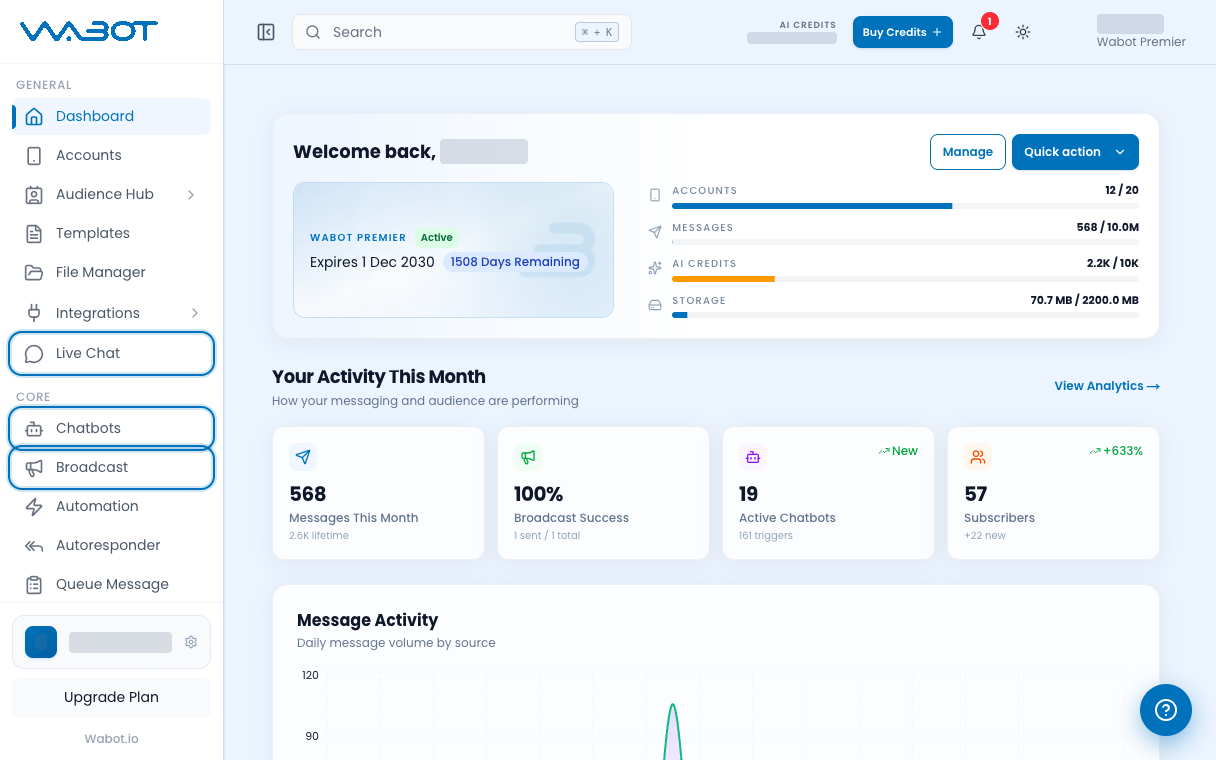Click the 568 / 10.0M messages value
1216x760 pixels.
[x=1107, y=227]
